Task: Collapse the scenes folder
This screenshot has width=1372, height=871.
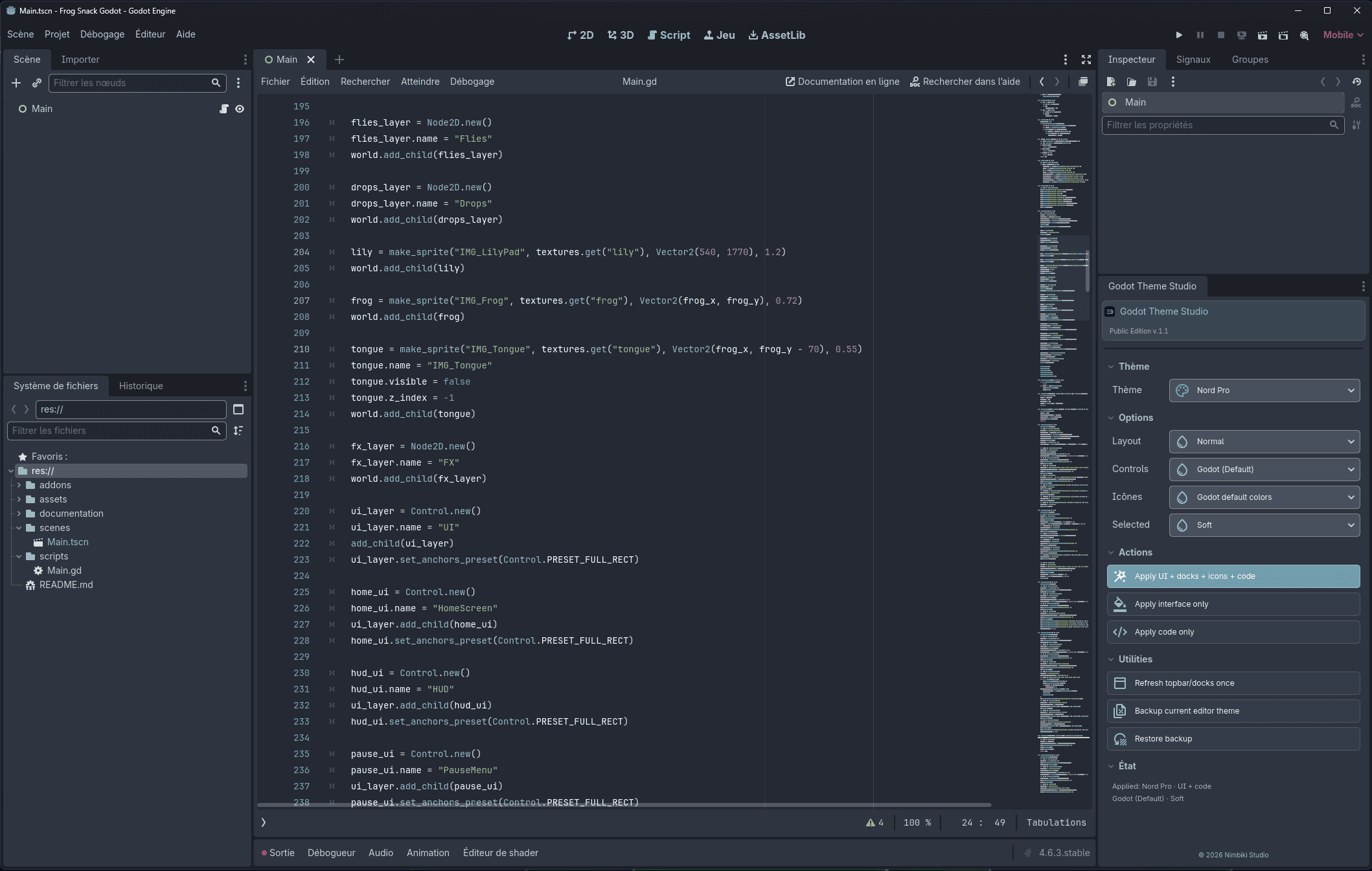Action: pos(19,528)
